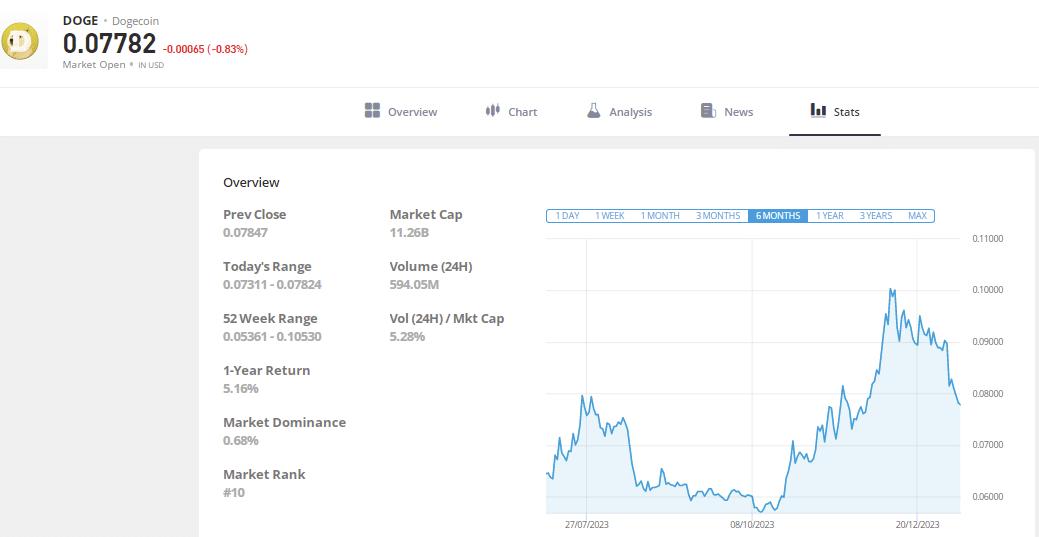Viewport: 1039px width, 537px height.
Task: Switch to the Chart tab
Action: pyautogui.click(x=511, y=111)
